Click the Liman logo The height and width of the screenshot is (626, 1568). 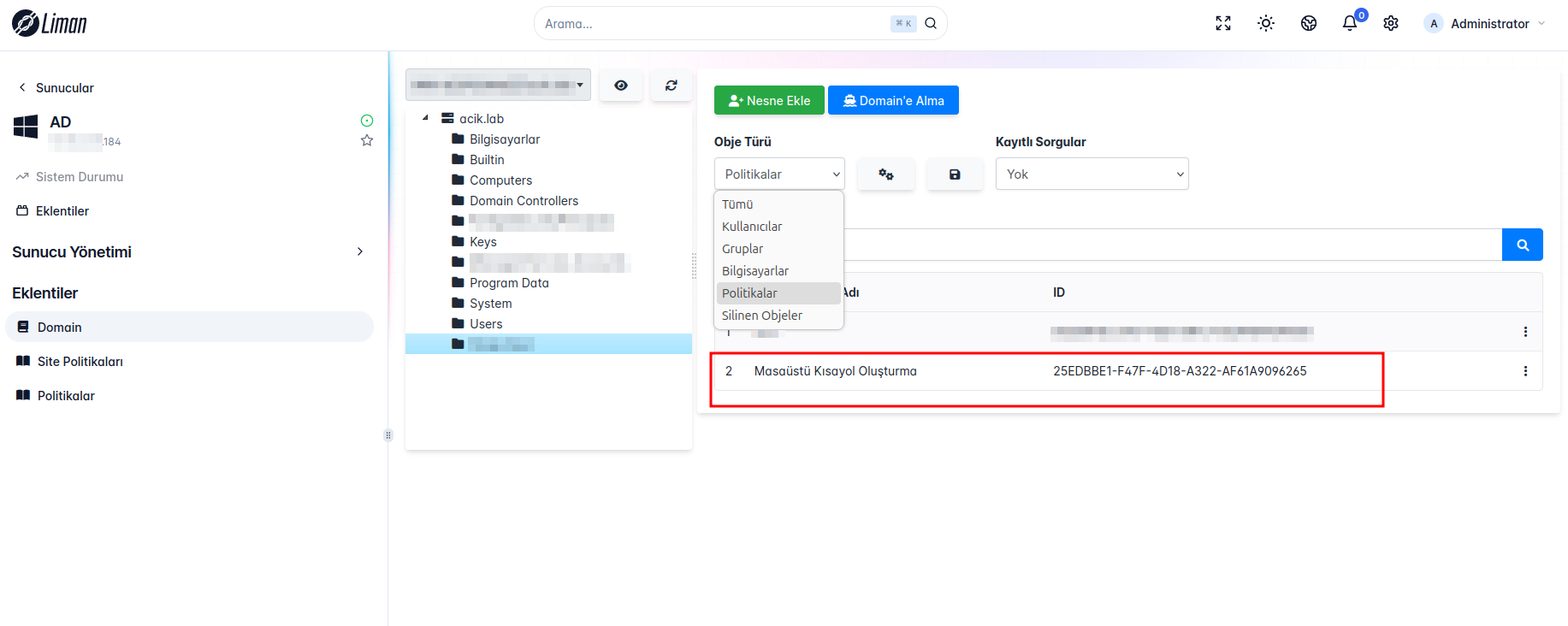click(x=50, y=23)
